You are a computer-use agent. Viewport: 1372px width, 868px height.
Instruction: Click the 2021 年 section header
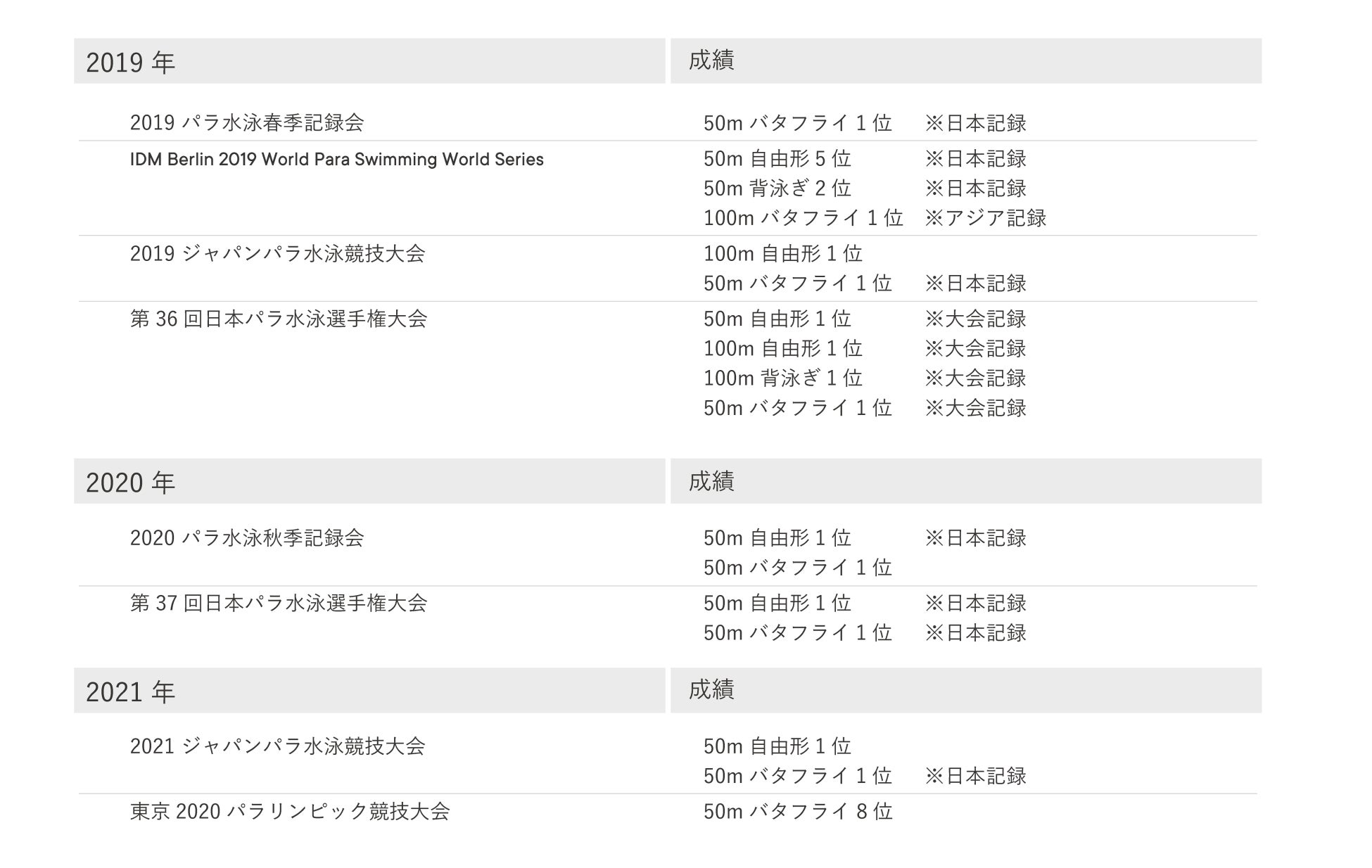[x=131, y=692]
